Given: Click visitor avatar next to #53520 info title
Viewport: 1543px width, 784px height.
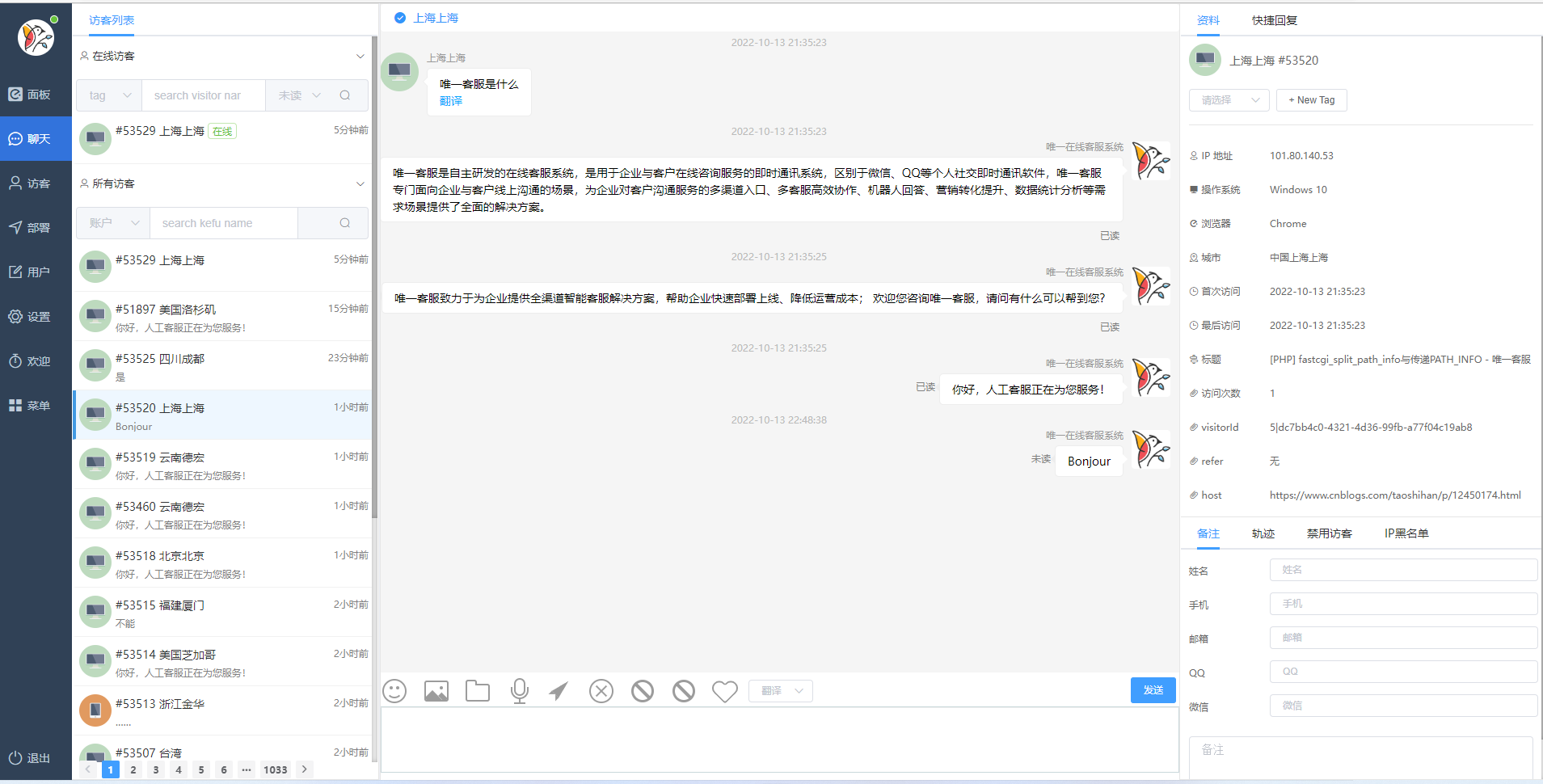Looking at the screenshot, I should pos(1205,60).
